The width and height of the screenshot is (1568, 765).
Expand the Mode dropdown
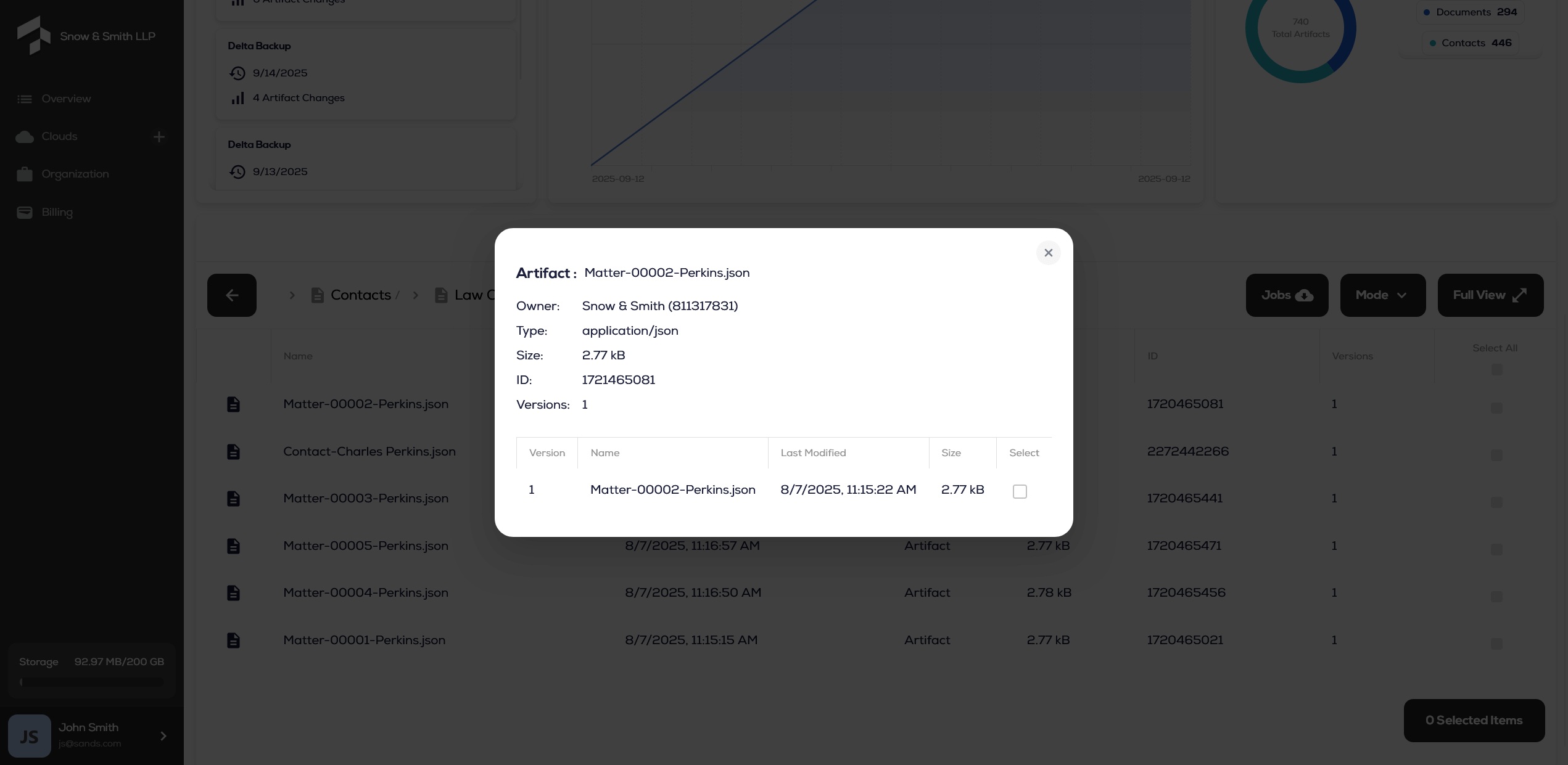click(x=1382, y=295)
